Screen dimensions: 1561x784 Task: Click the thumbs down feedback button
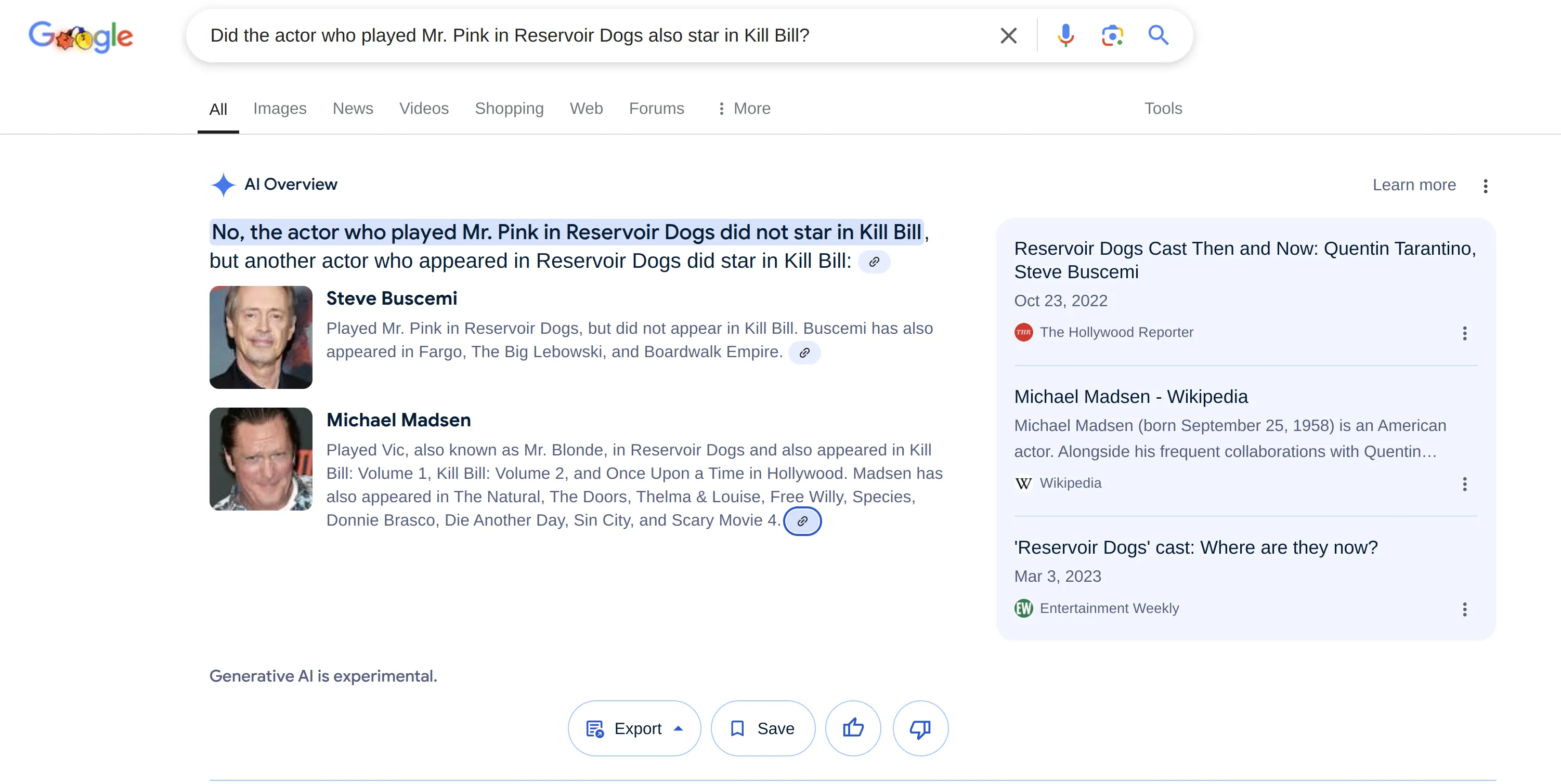920,728
